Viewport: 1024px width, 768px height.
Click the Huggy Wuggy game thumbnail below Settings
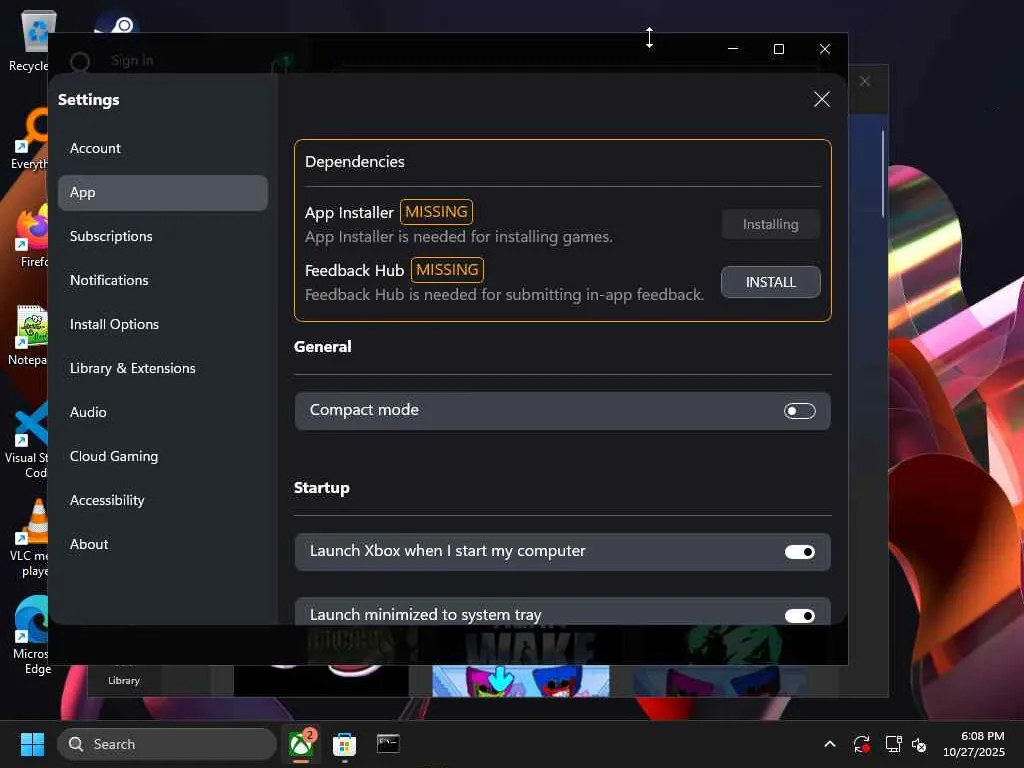coord(520,680)
